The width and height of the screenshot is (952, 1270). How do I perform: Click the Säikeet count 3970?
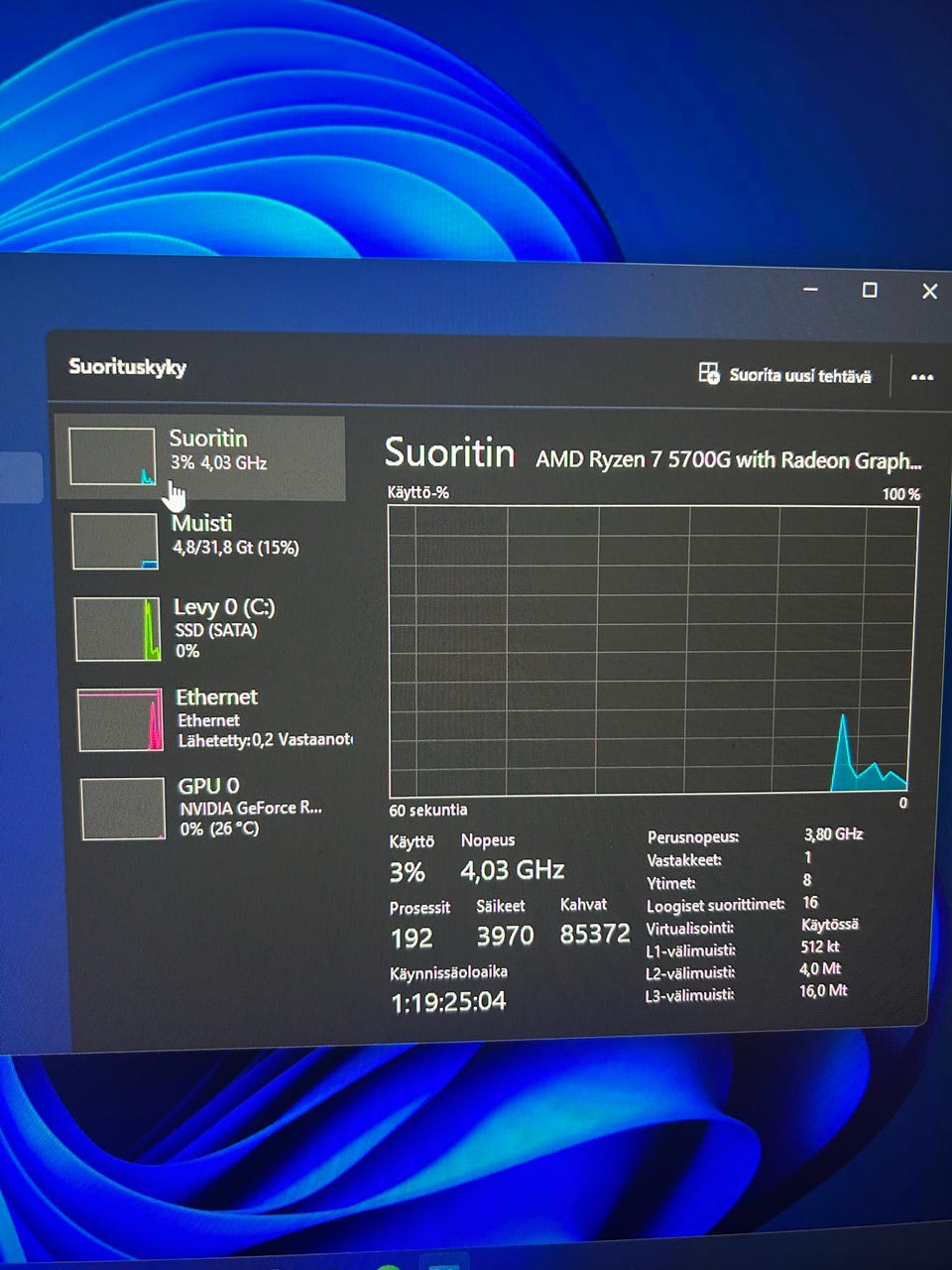tap(505, 936)
